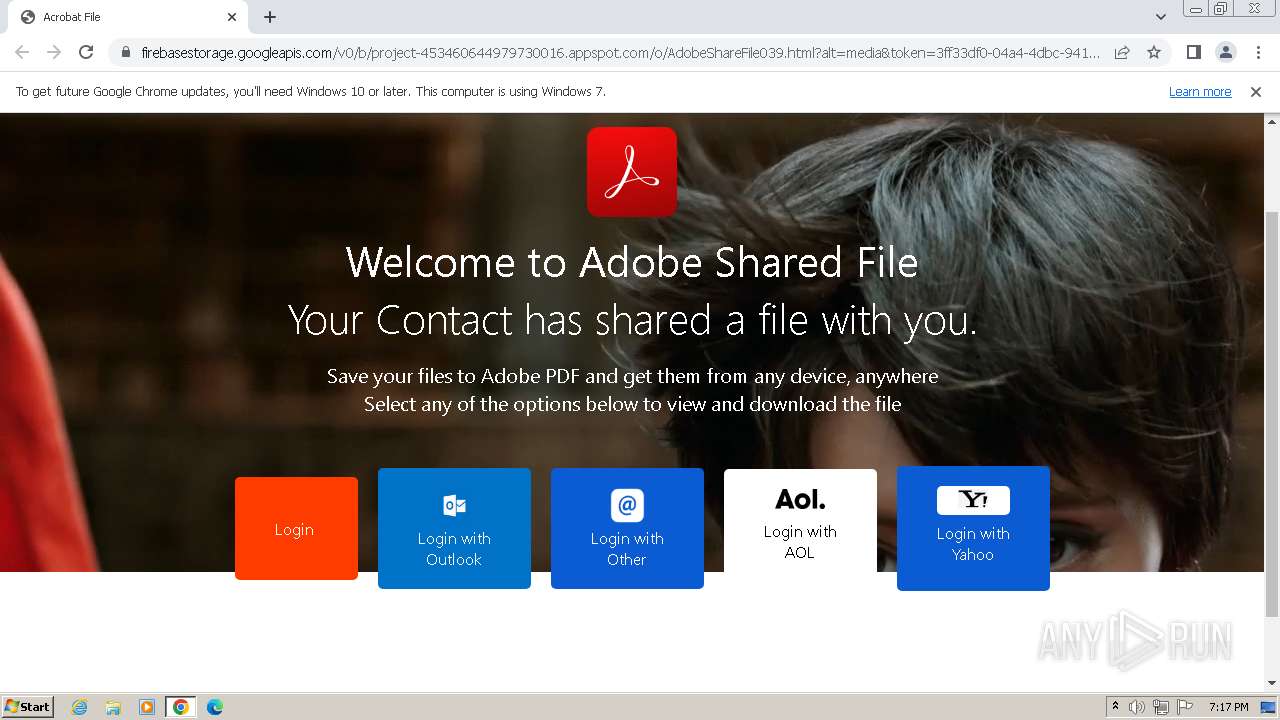Viewport: 1280px width, 720px height.
Task: Launch Internet Explorer from taskbar
Action: pos(79,707)
